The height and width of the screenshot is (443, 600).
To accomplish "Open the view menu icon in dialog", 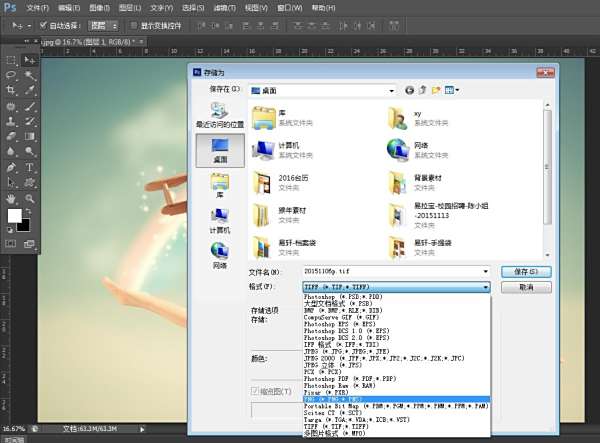I will pyautogui.click(x=452, y=90).
